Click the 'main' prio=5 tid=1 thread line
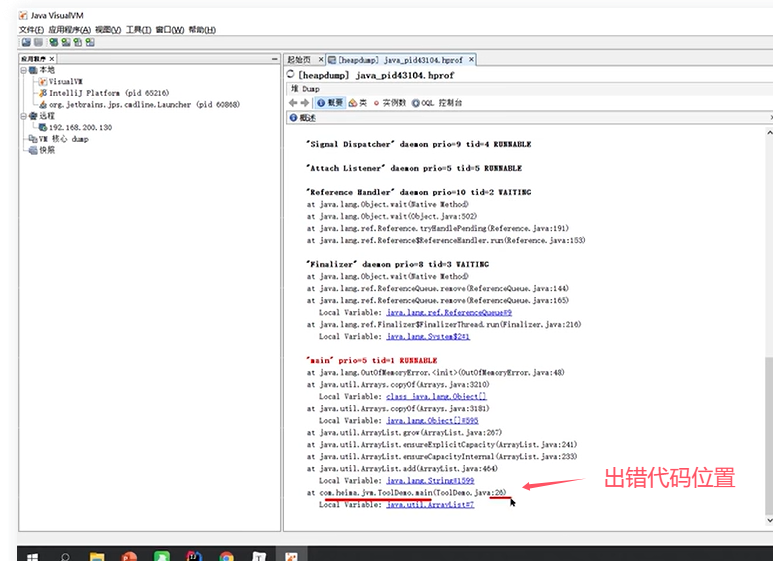This screenshot has width=773, height=561. pyautogui.click(x=372, y=361)
